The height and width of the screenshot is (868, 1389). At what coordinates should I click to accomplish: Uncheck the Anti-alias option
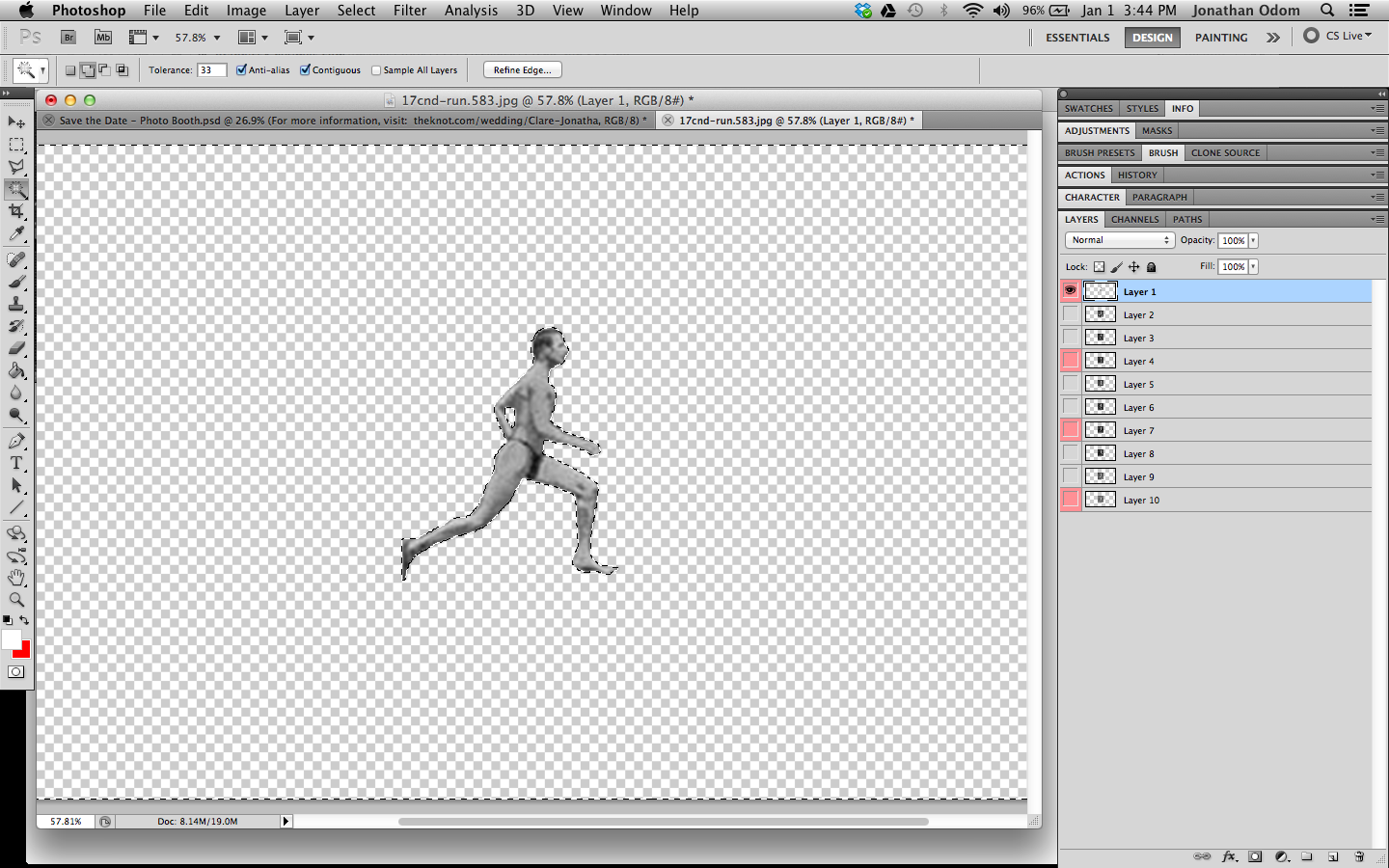[241, 69]
